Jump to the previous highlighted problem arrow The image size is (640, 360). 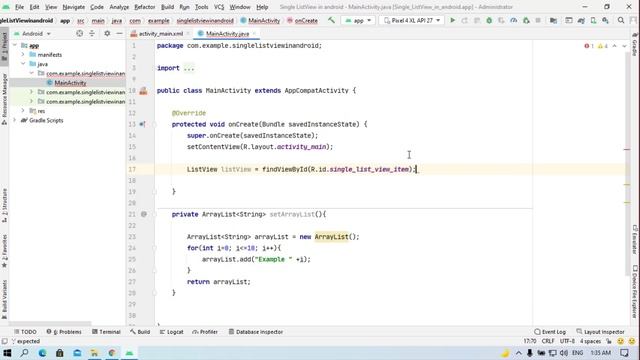tap(615, 46)
